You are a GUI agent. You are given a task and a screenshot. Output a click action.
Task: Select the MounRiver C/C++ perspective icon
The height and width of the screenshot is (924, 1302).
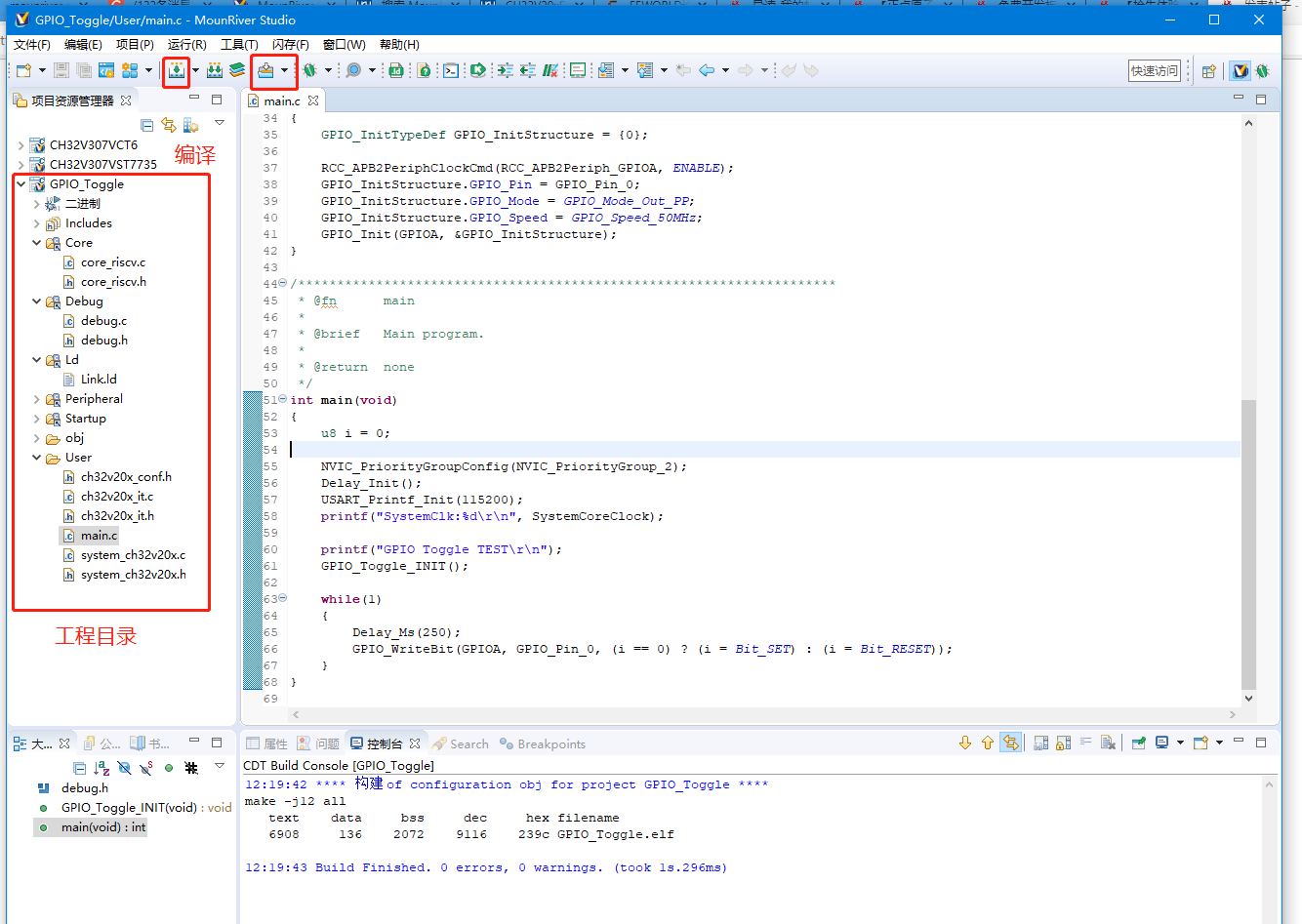point(1241,71)
